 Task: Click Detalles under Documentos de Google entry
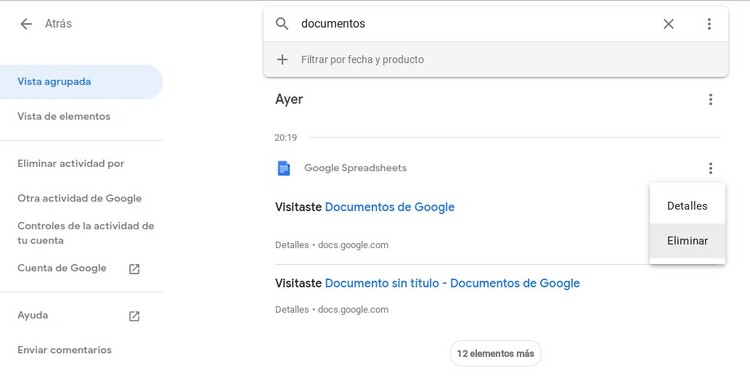(292, 245)
